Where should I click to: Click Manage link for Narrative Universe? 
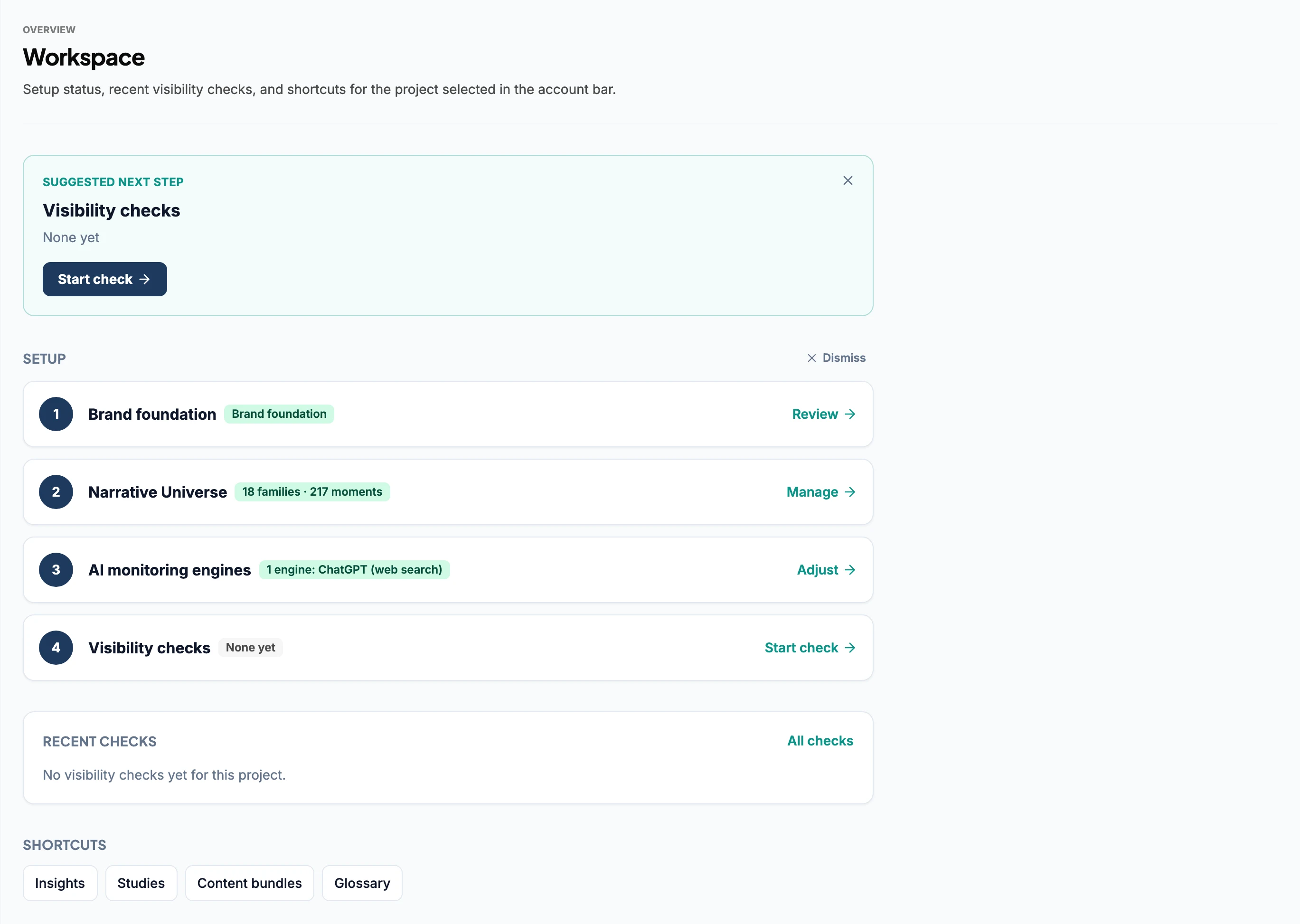coord(821,492)
